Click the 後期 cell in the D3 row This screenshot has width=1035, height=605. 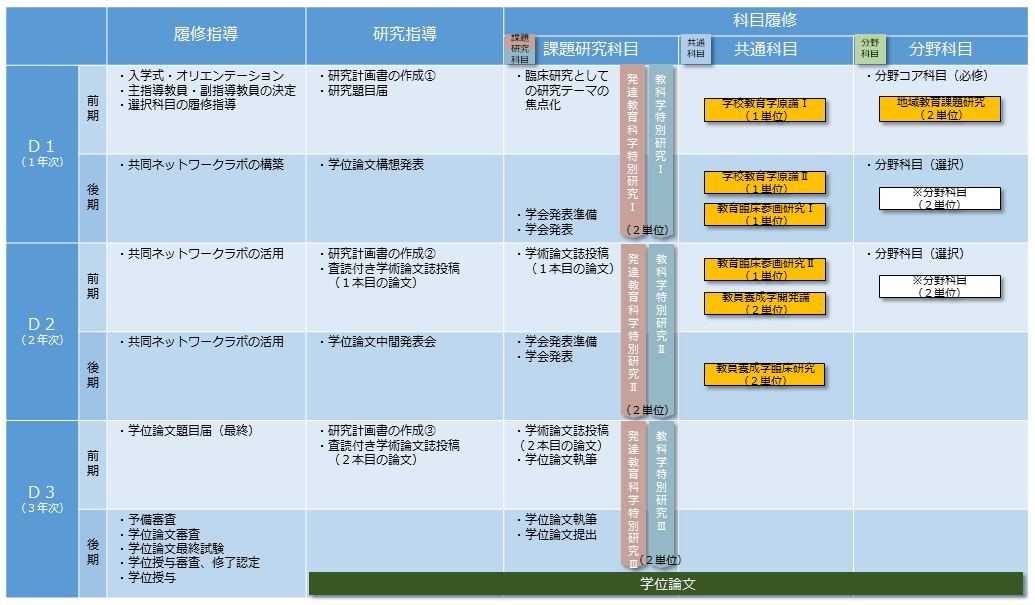click(x=92, y=553)
